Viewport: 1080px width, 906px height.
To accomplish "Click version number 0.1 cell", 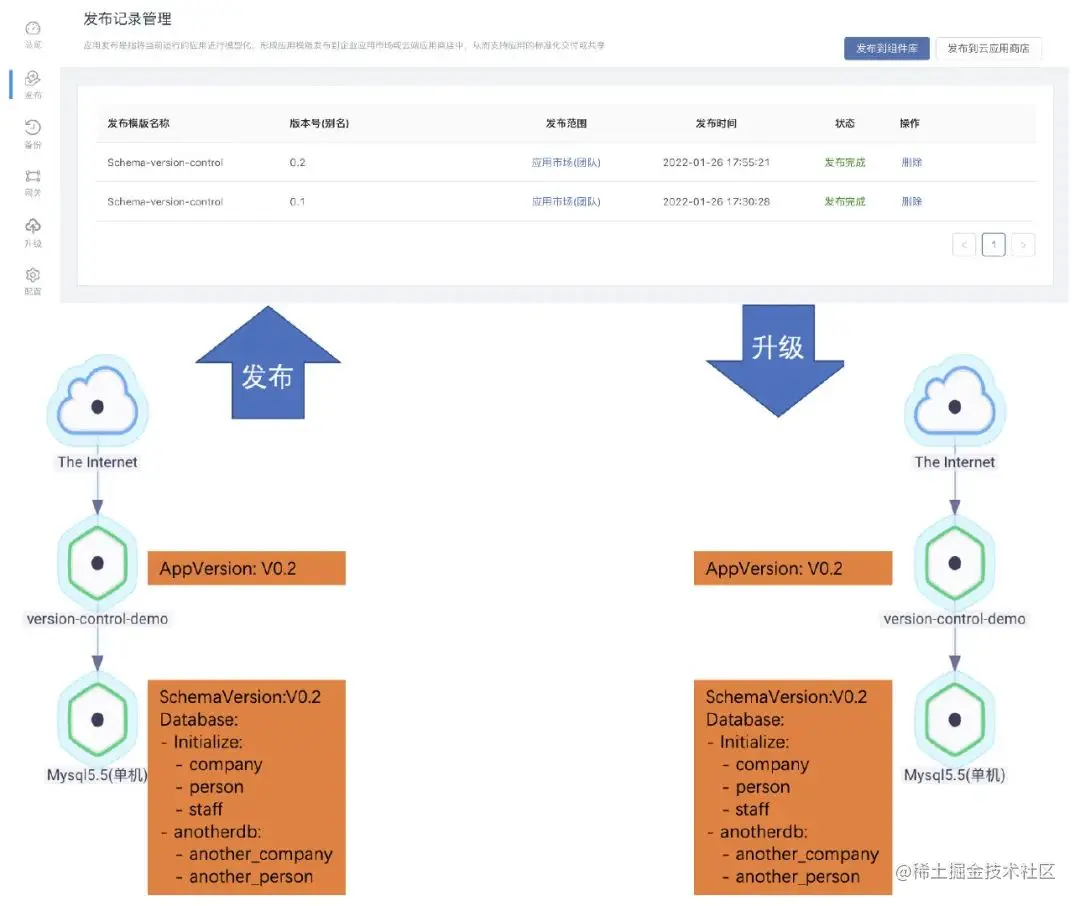I will [x=297, y=202].
